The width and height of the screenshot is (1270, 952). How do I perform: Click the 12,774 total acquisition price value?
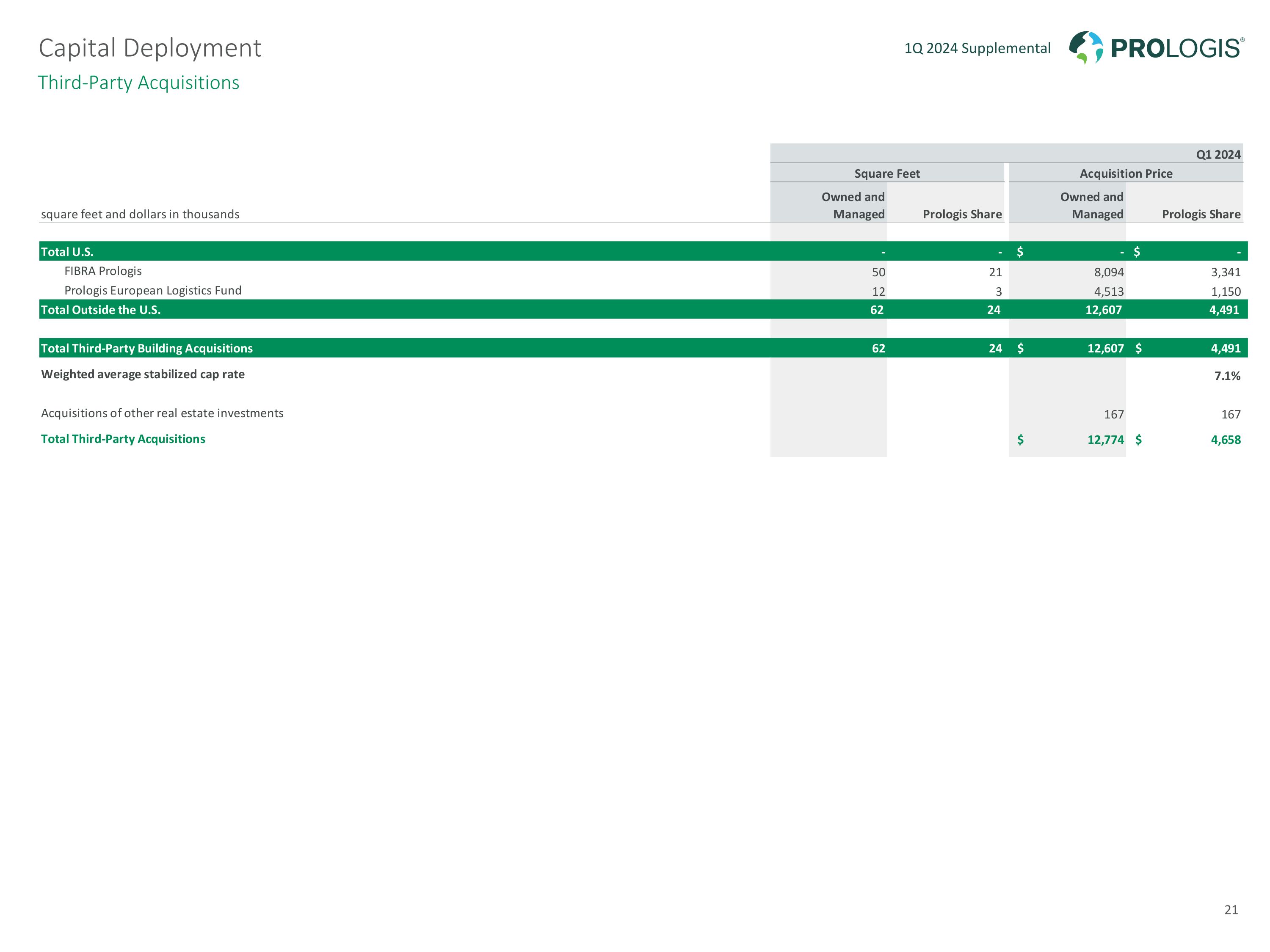(x=1105, y=440)
